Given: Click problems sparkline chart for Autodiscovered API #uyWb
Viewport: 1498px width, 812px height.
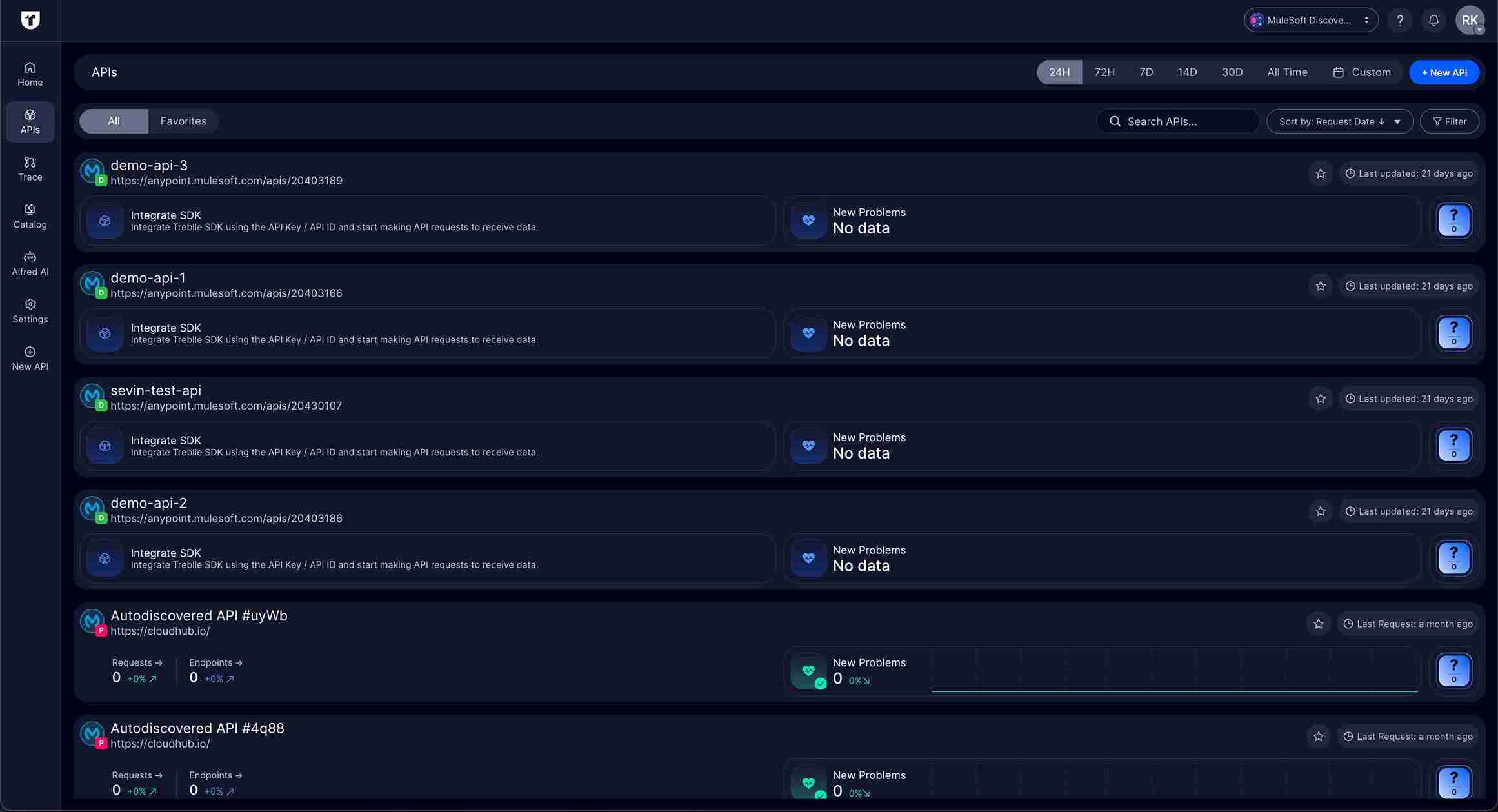Looking at the screenshot, I should pos(1174,671).
